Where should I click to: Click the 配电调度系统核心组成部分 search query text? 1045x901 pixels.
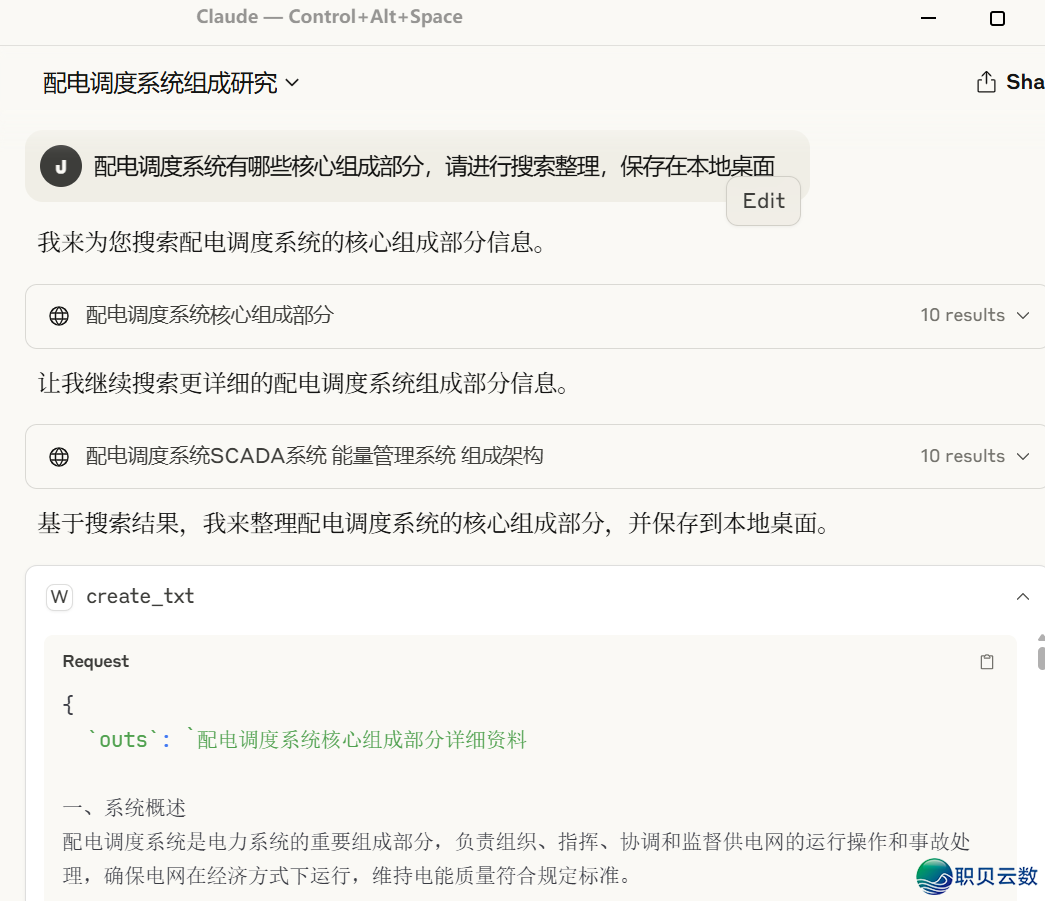pyautogui.click(x=209, y=316)
